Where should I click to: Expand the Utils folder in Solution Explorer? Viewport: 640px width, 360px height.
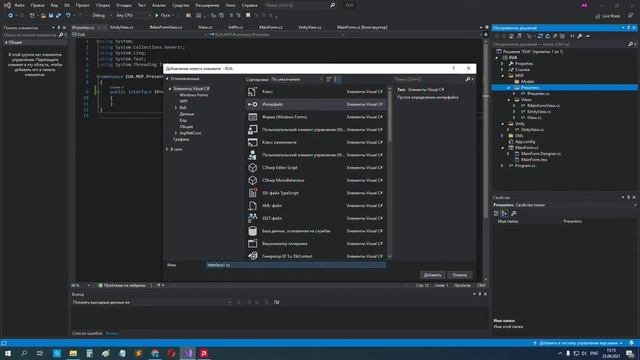(502, 136)
